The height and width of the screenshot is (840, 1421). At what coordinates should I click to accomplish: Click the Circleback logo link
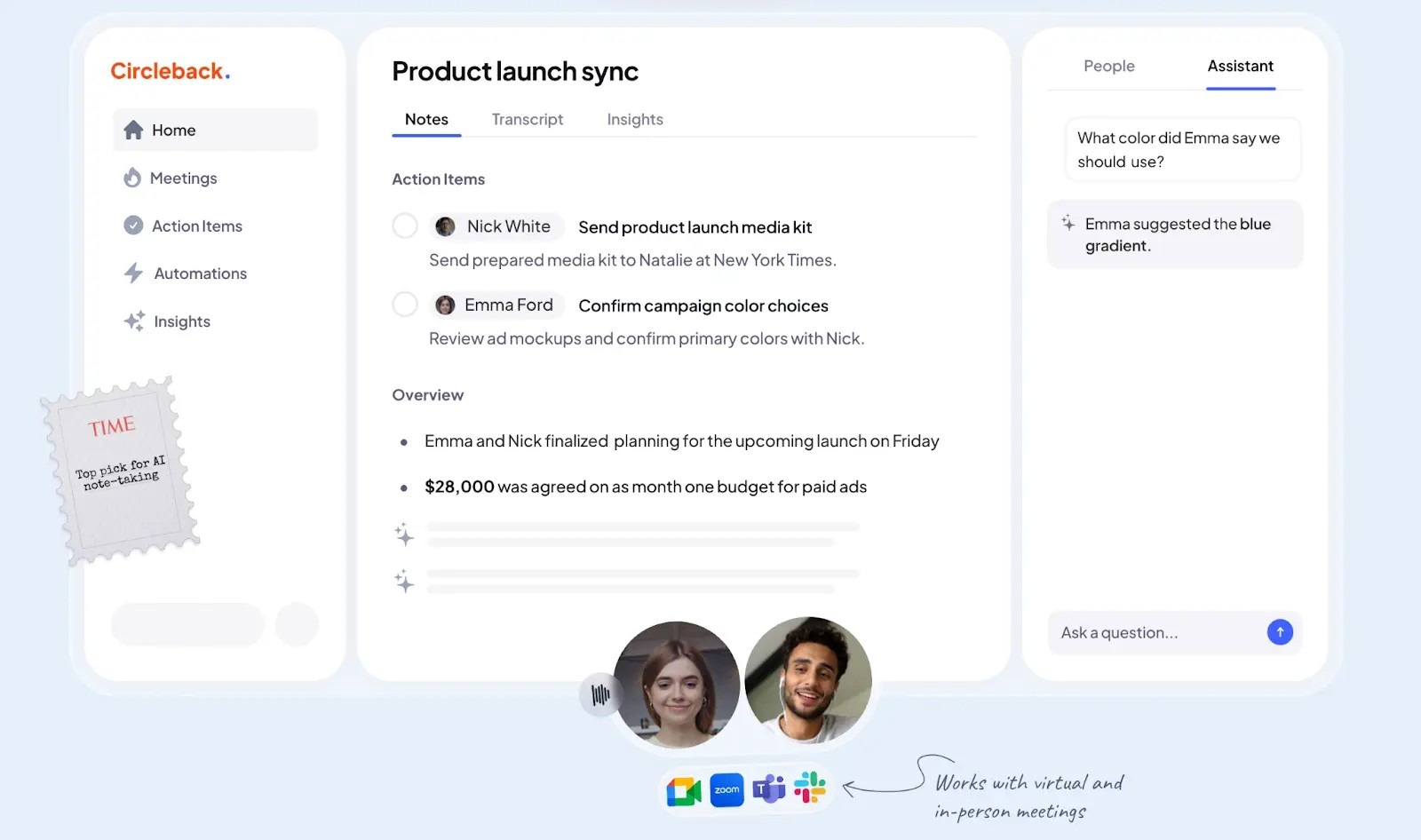coord(171,71)
